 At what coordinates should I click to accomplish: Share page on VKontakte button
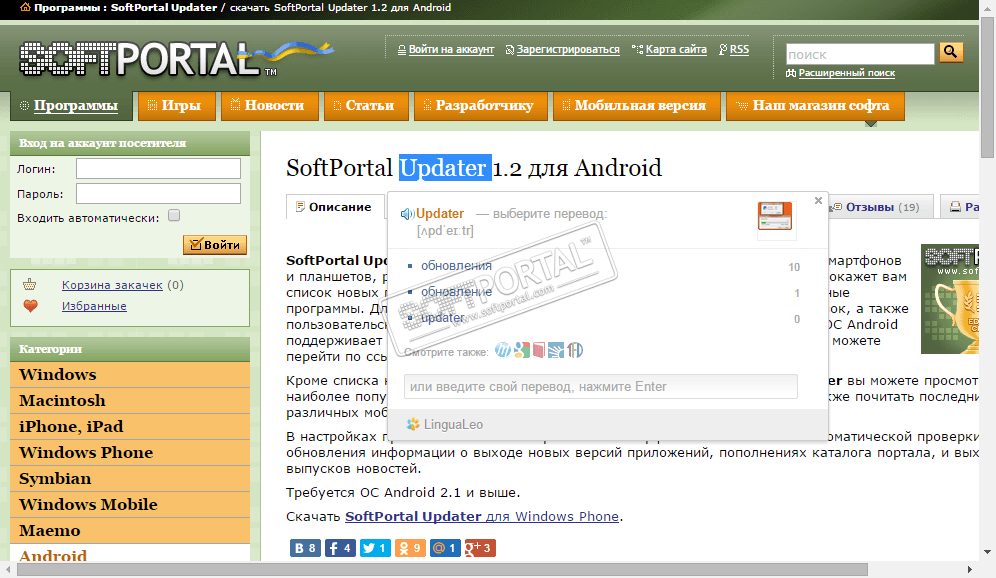point(306,548)
